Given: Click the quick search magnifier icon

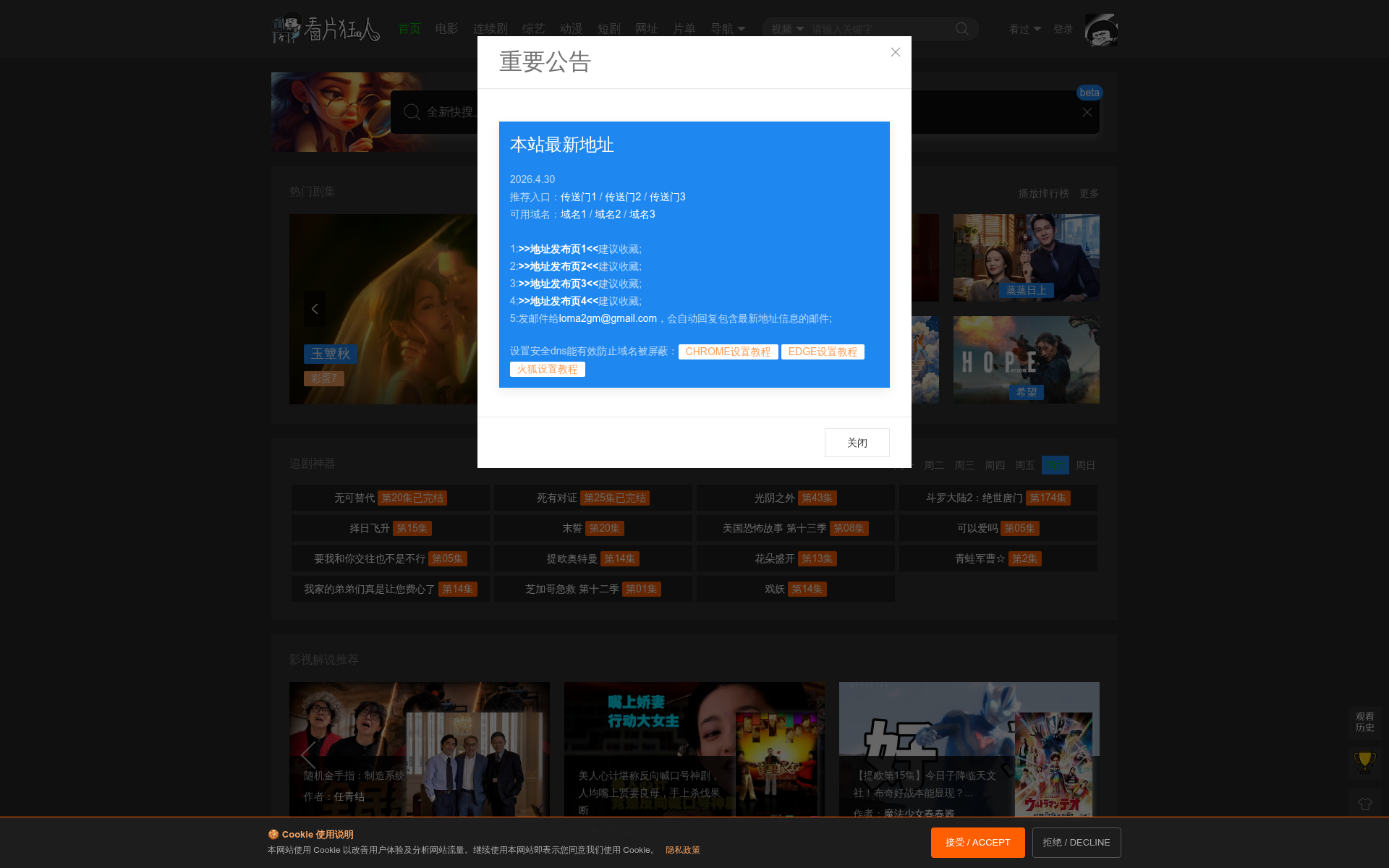Looking at the screenshot, I should (x=412, y=112).
